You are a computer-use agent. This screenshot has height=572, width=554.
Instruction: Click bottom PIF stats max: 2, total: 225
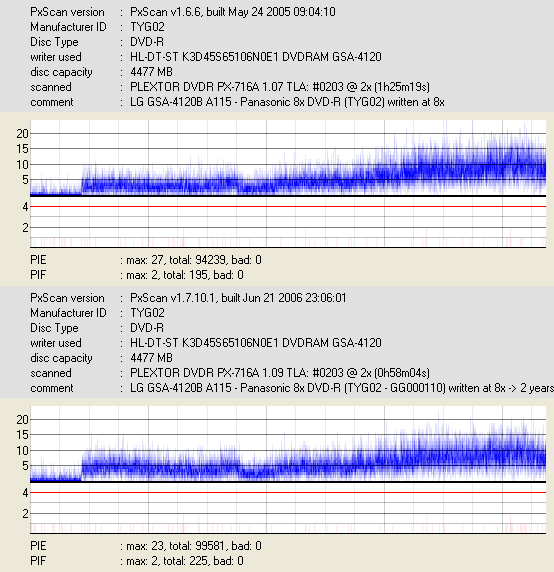[x=185, y=561]
